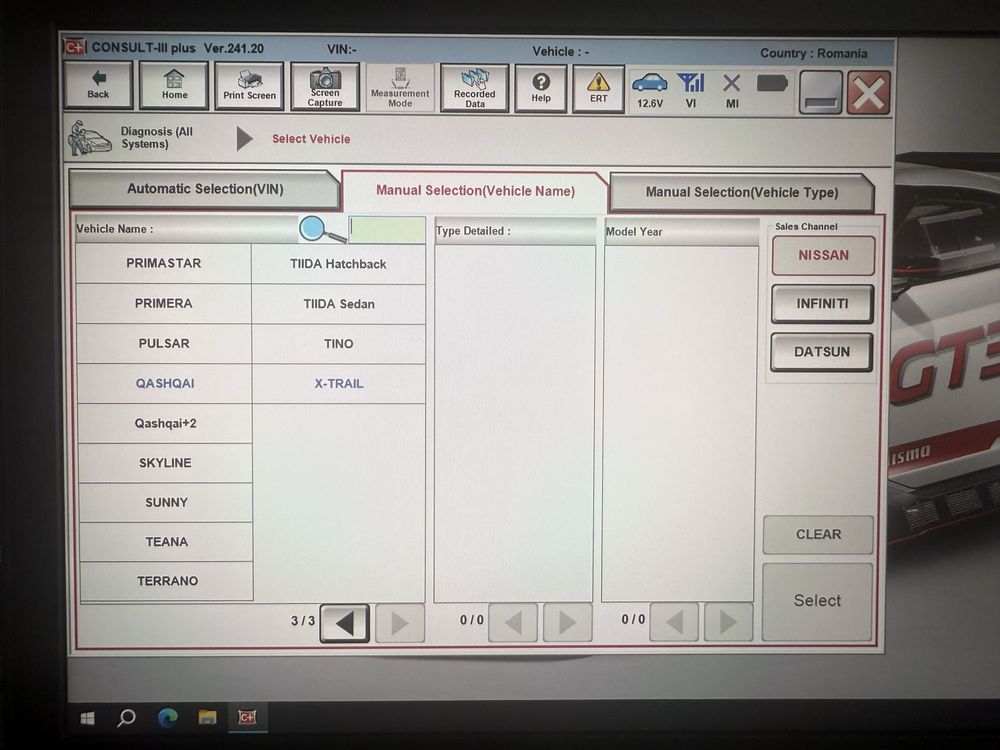Viewport: 1000px width, 750px height.
Task: Open the Home screen
Action: tap(174, 85)
